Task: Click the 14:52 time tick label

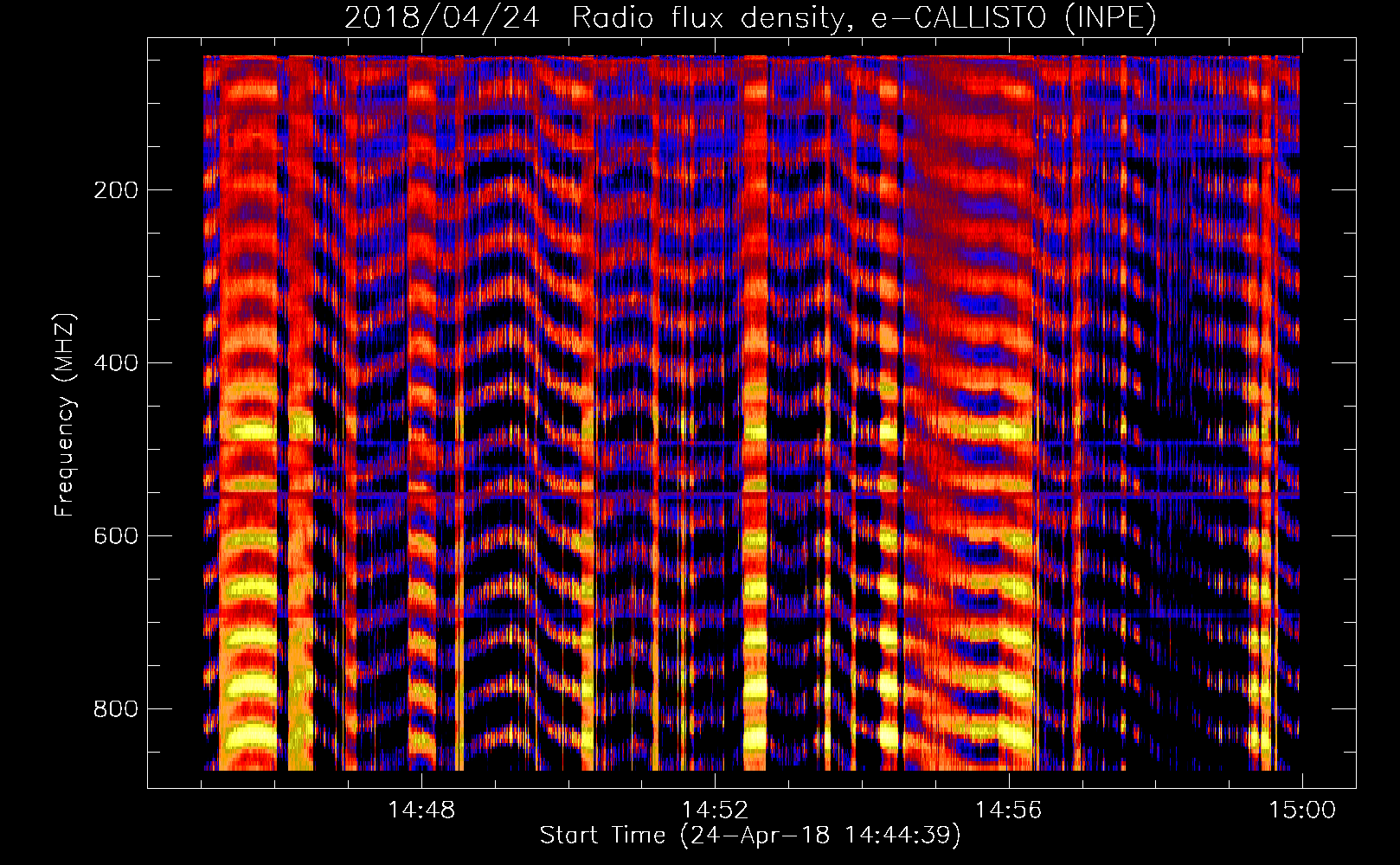Action: [x=715, y=811]
